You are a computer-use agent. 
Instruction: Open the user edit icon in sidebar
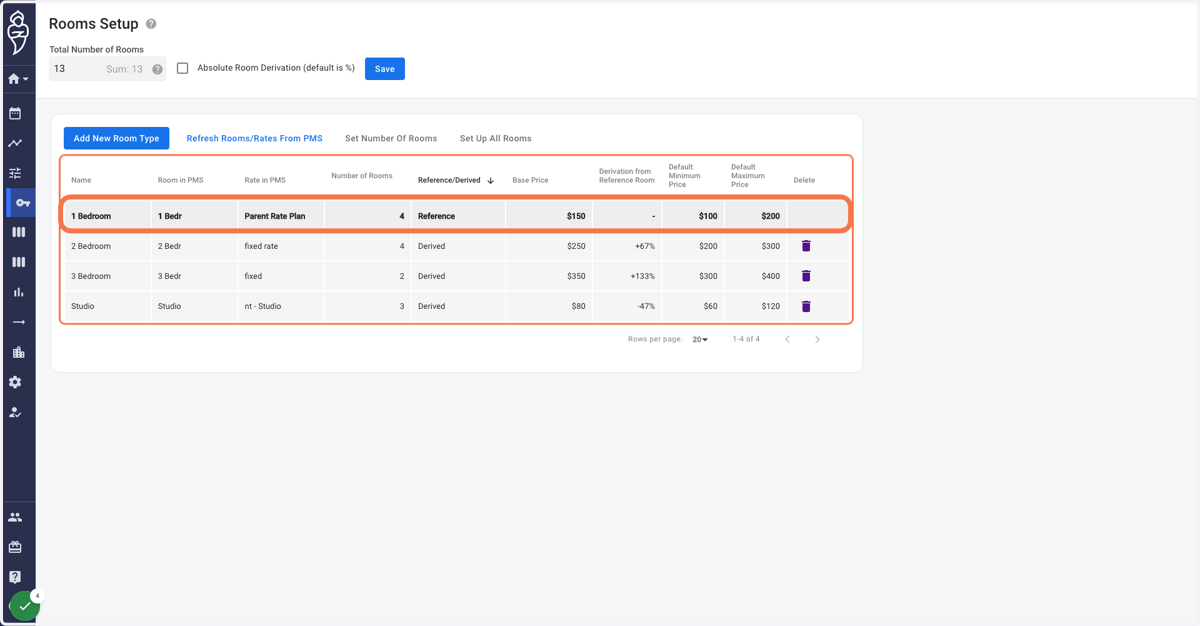pos(15,412)
